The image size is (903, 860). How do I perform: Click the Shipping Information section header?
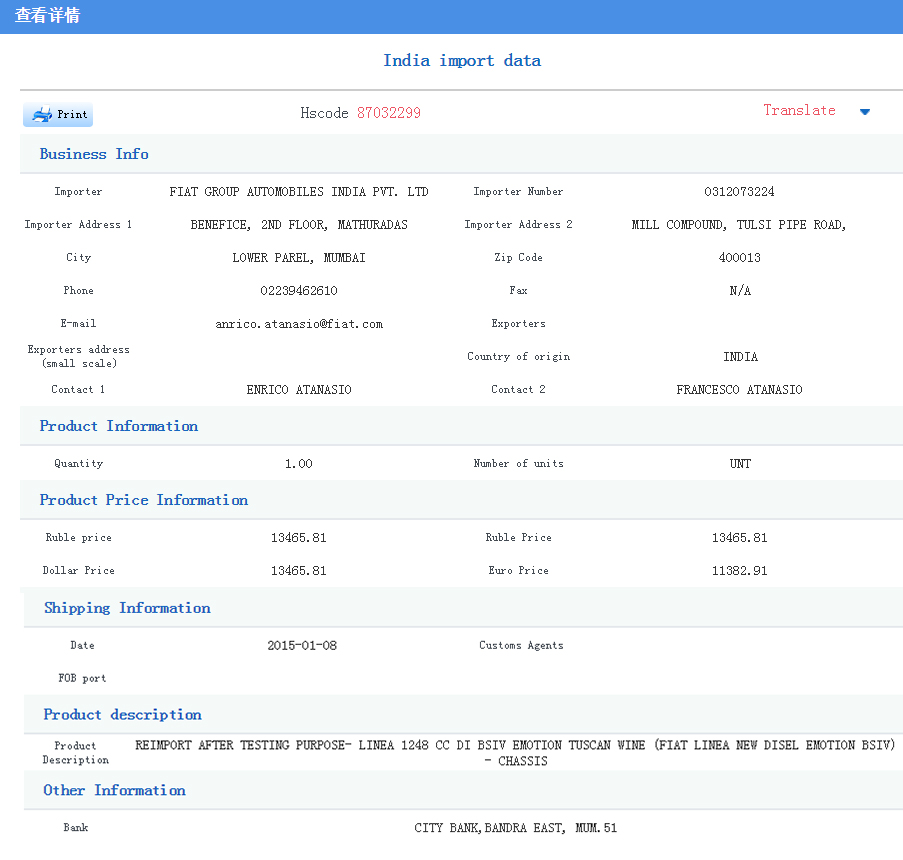(x=127, y=608)
